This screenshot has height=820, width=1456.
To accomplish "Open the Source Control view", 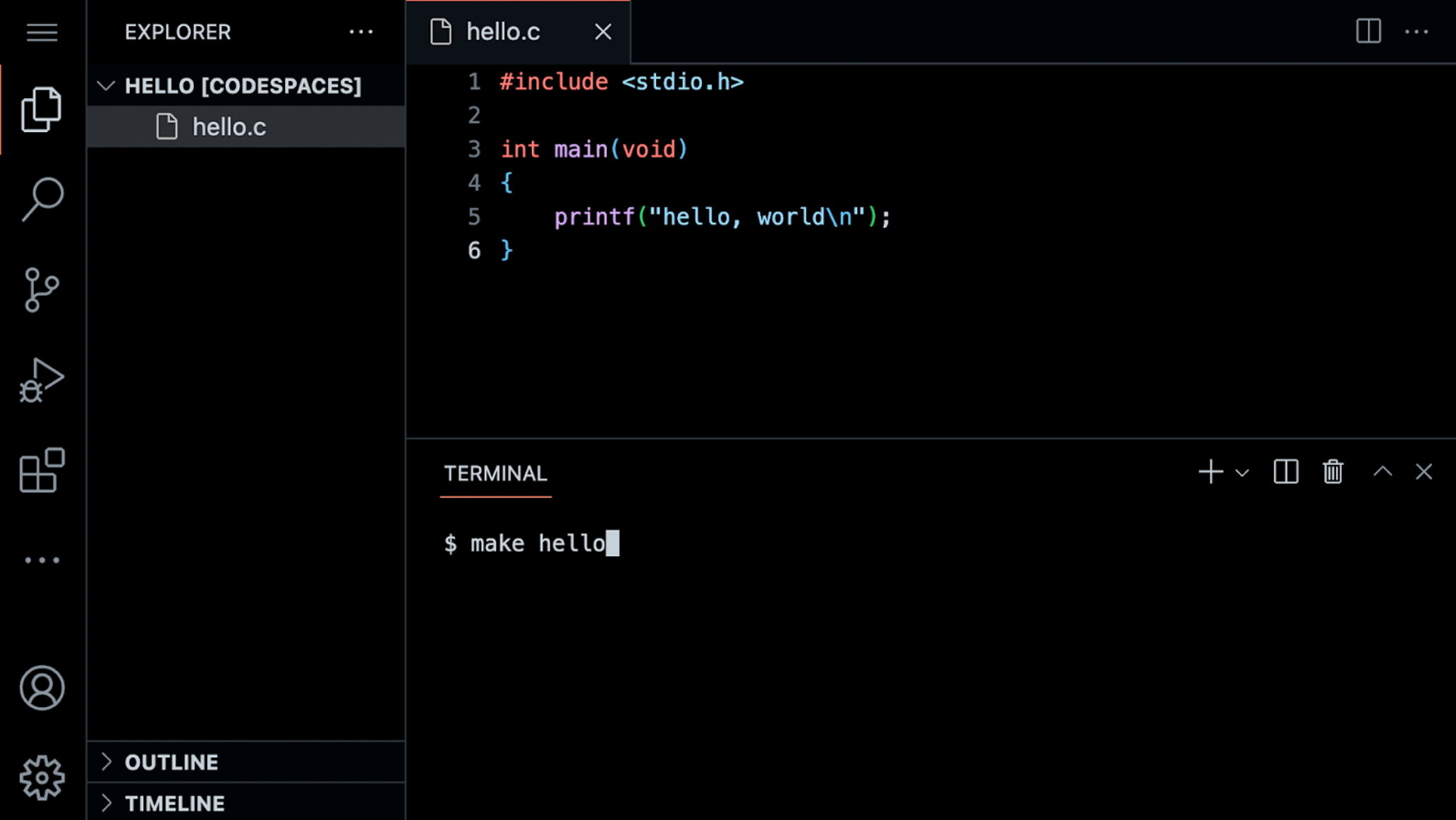I will point(42,289).
